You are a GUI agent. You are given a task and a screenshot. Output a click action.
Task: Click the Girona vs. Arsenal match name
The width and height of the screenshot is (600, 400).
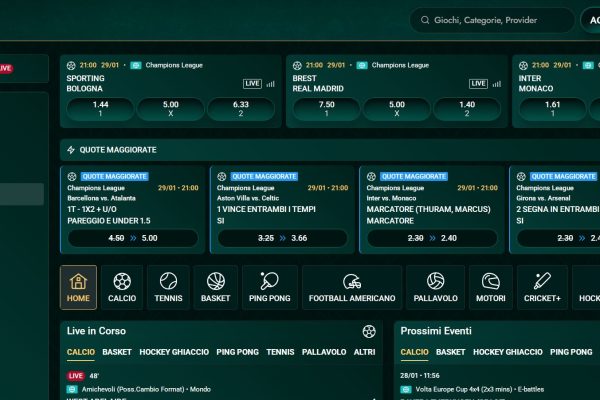pos(543,198)
